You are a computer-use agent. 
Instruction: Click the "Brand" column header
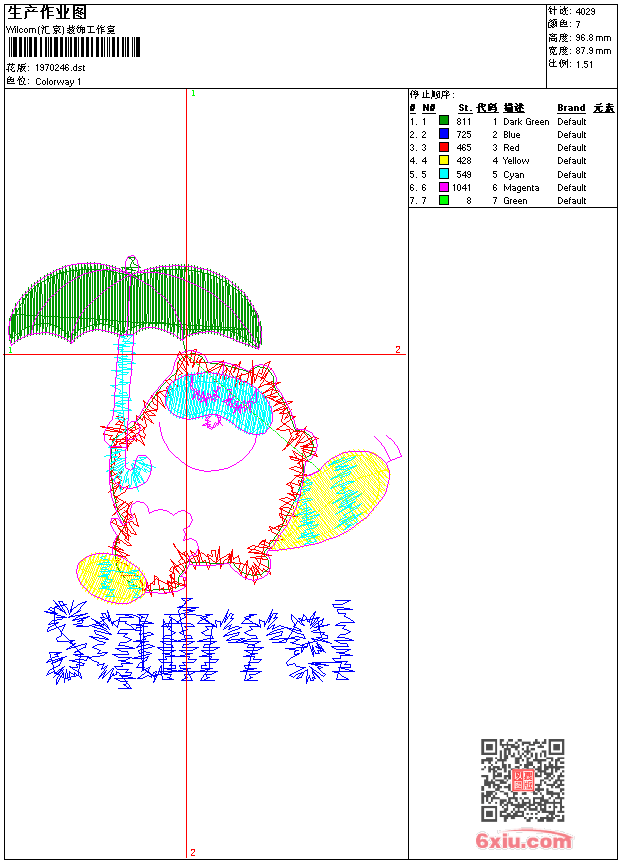point(571,108)
